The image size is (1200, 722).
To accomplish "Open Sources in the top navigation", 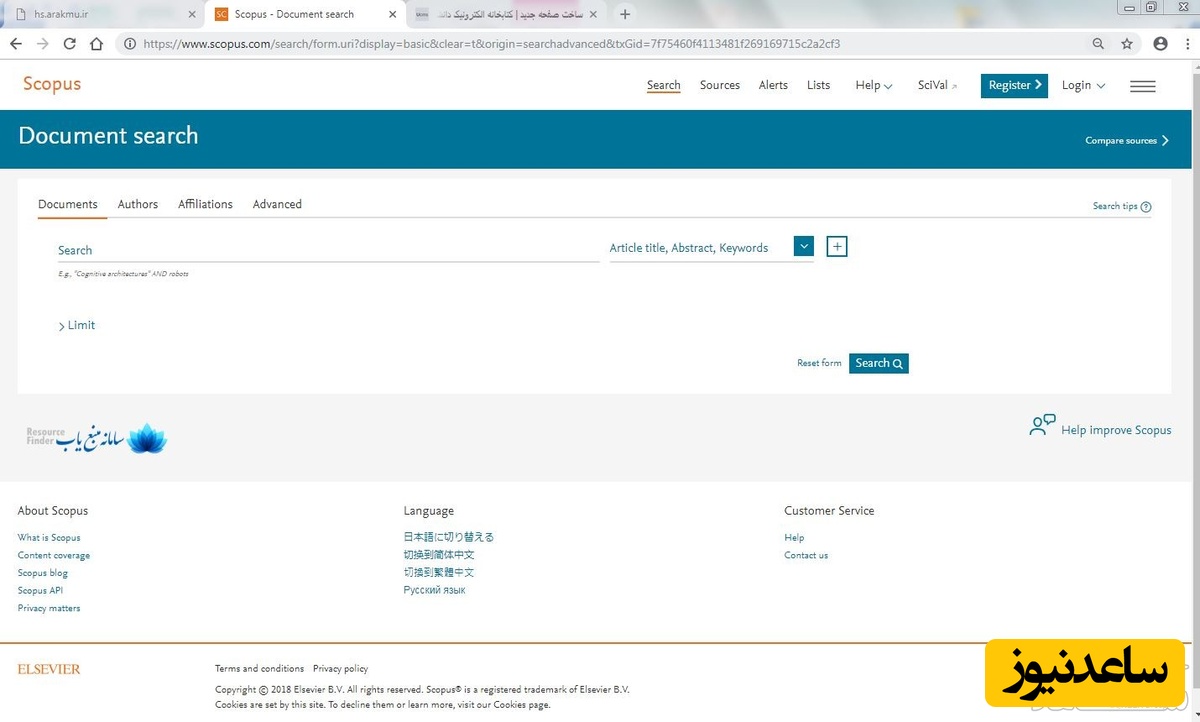I will coord(719,85).
